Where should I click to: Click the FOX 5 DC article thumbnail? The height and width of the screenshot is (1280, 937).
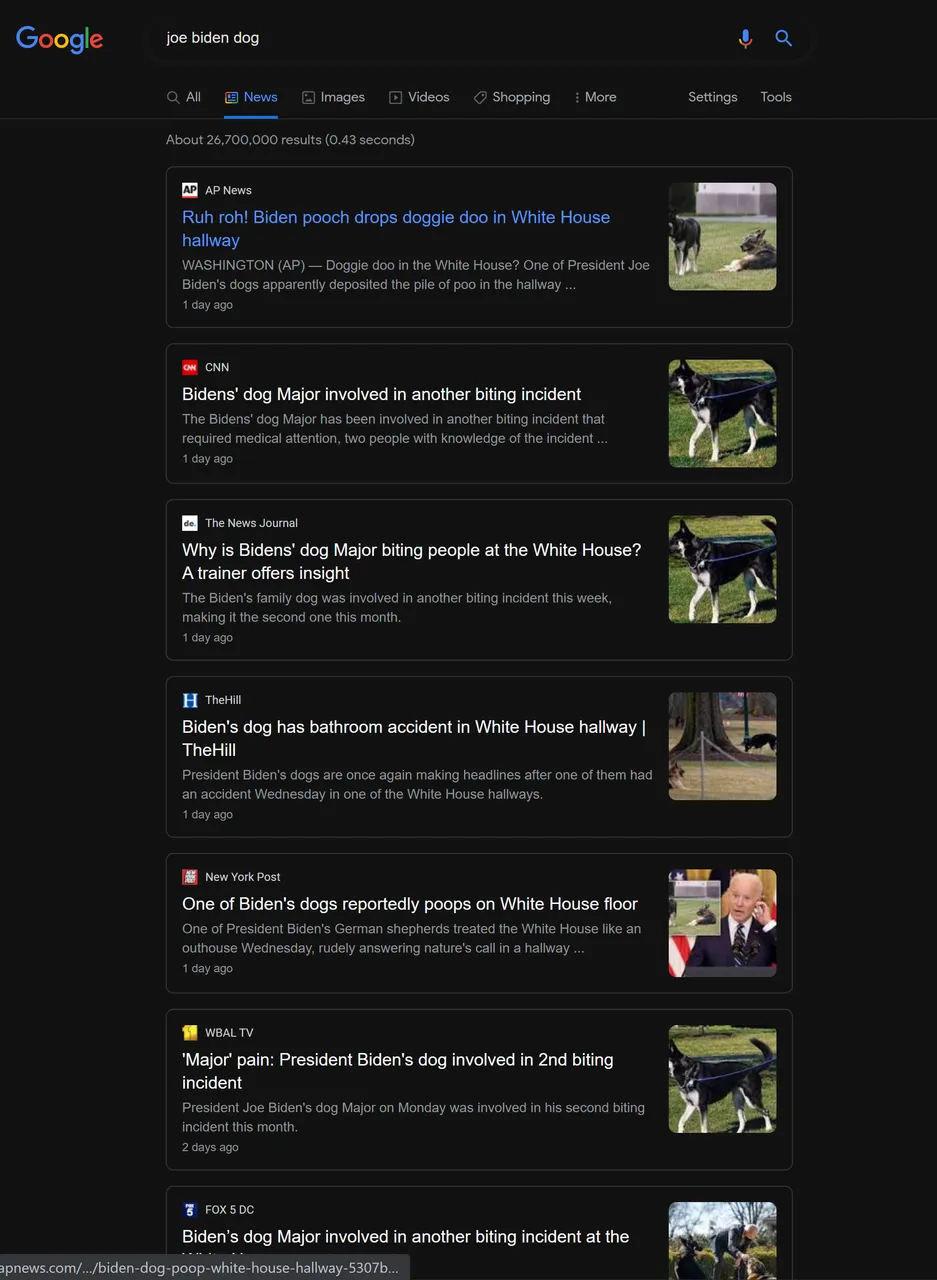tap(722, 1241)
